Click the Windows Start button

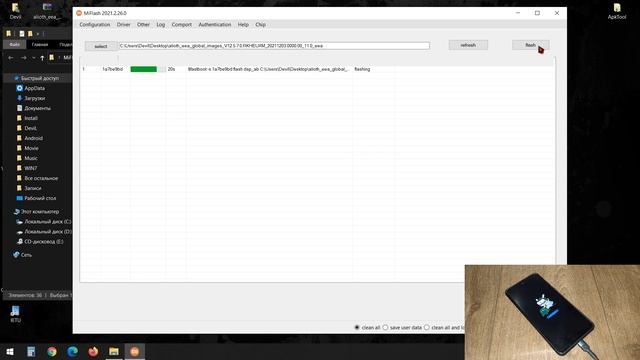10,351
